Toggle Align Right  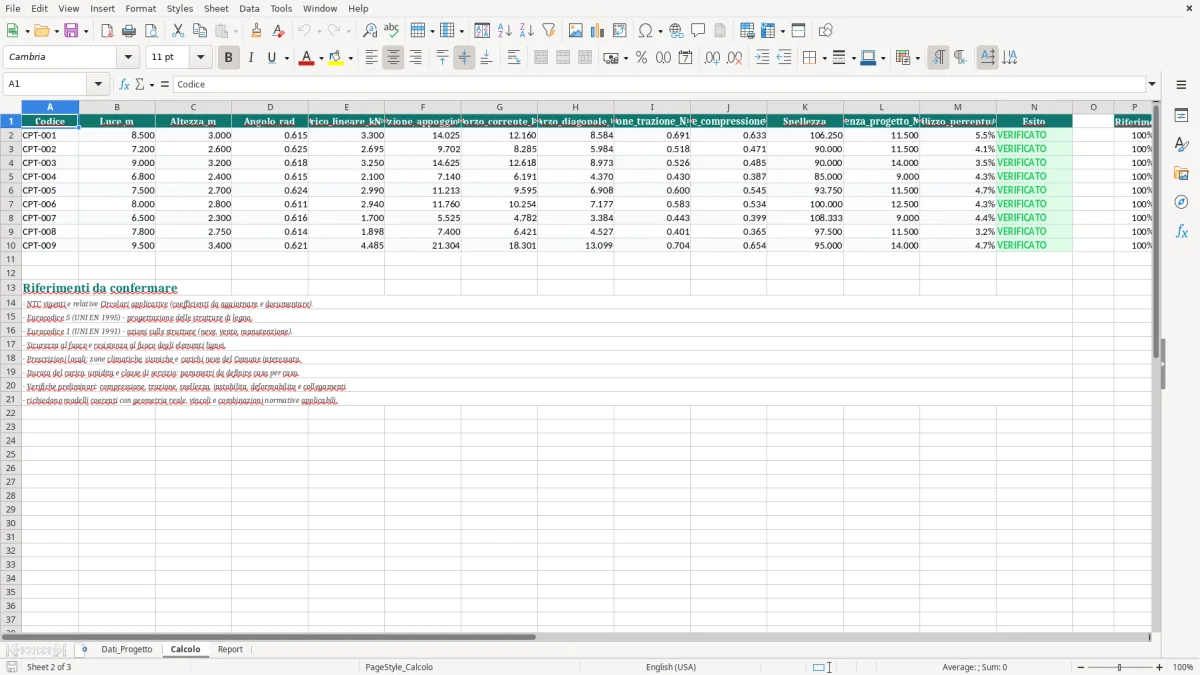point(415,58)
